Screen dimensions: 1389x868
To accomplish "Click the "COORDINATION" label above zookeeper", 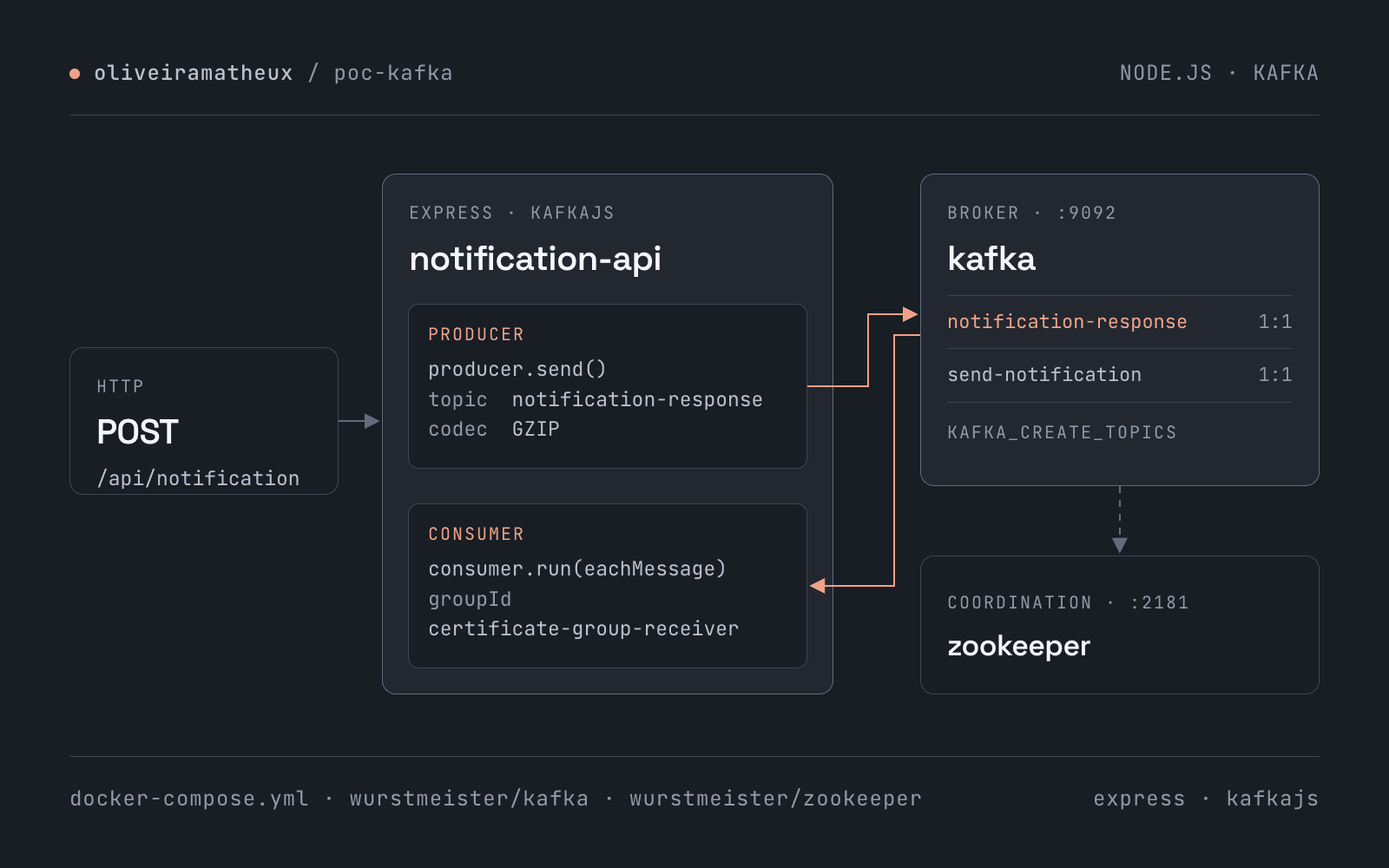I will tap(1019, 602).
